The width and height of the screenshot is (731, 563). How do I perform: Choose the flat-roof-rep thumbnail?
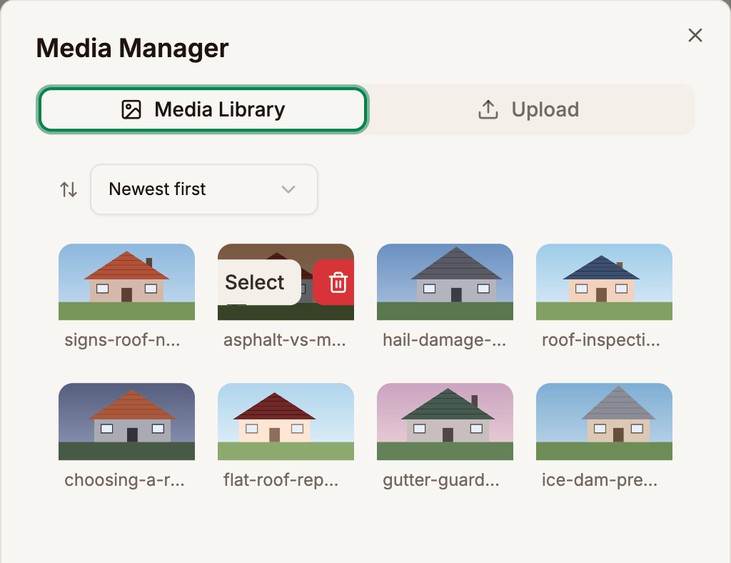[285, 421]
